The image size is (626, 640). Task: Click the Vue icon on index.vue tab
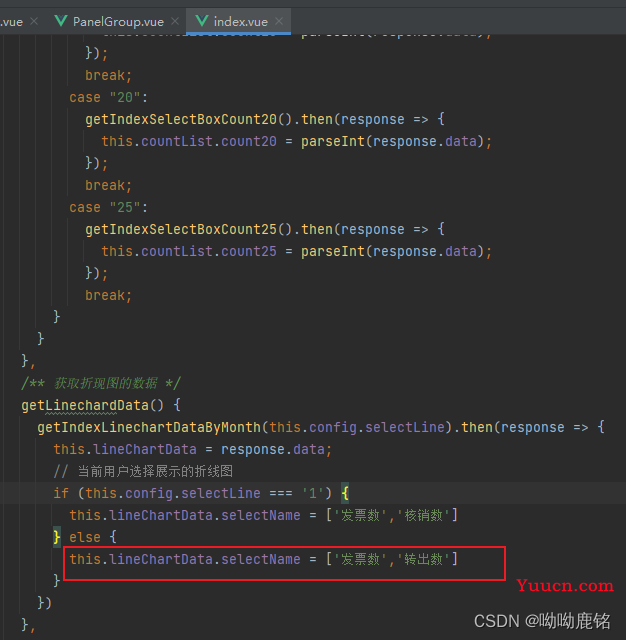click(202, 21)
